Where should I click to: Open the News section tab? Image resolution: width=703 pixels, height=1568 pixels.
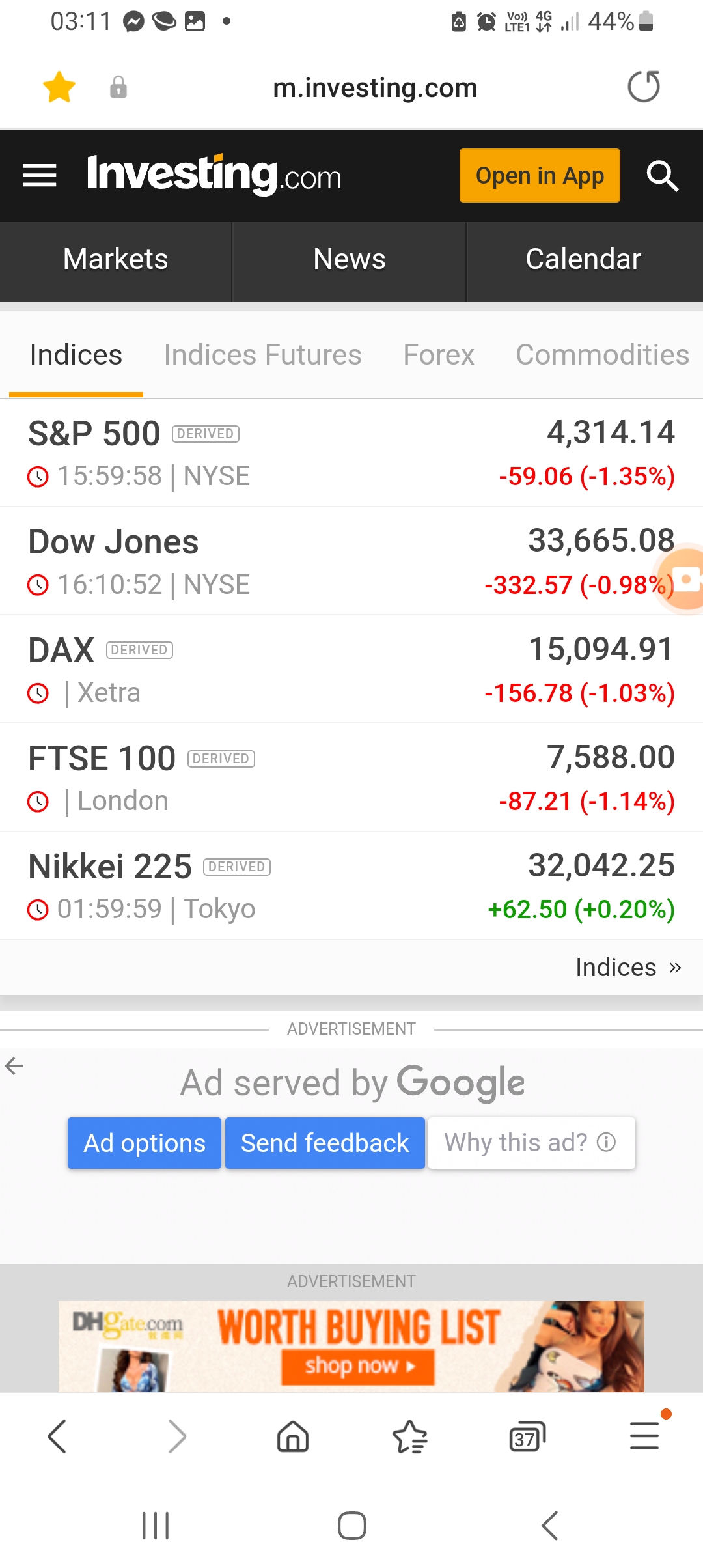tap(350, 259)
